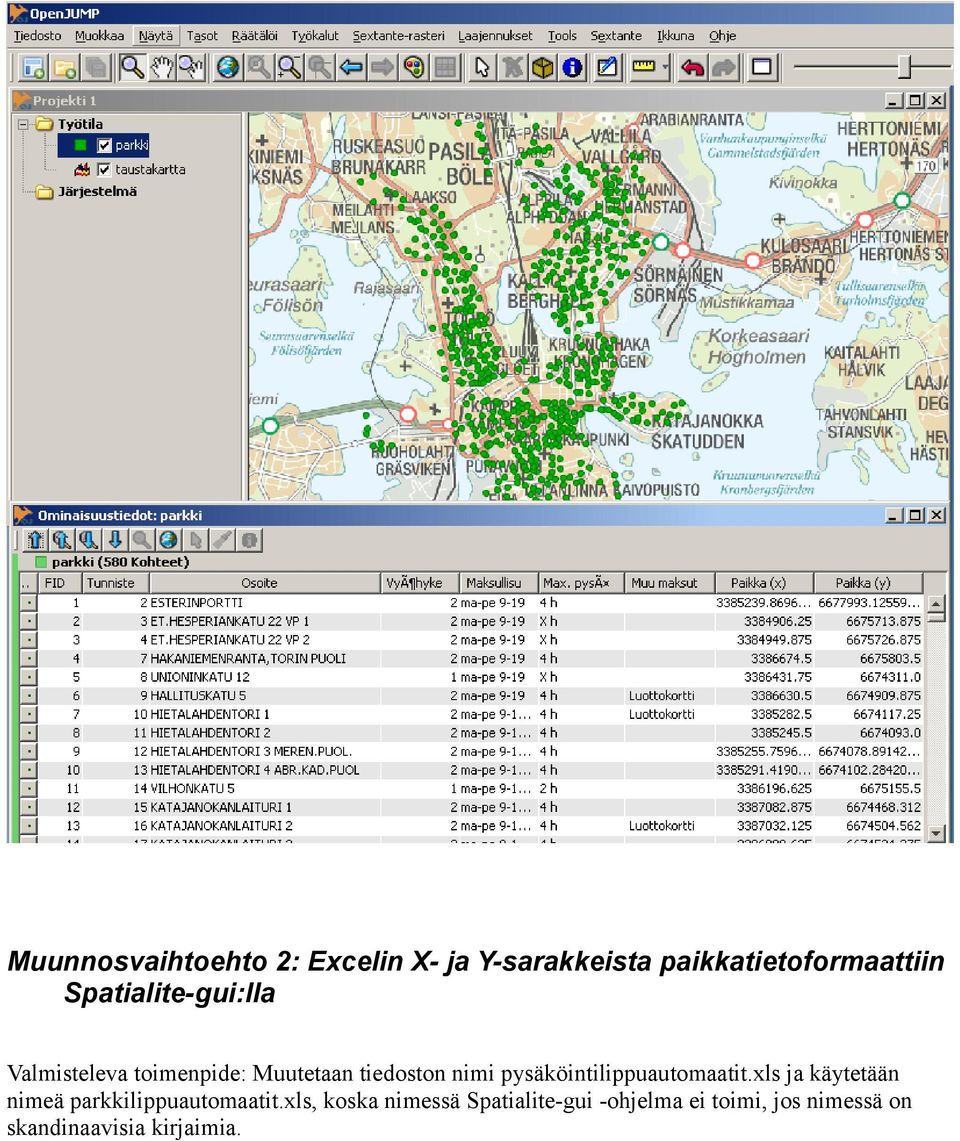
Task: Toggle visibility checkbox of taustakartta layer
Action: (103, 170)
